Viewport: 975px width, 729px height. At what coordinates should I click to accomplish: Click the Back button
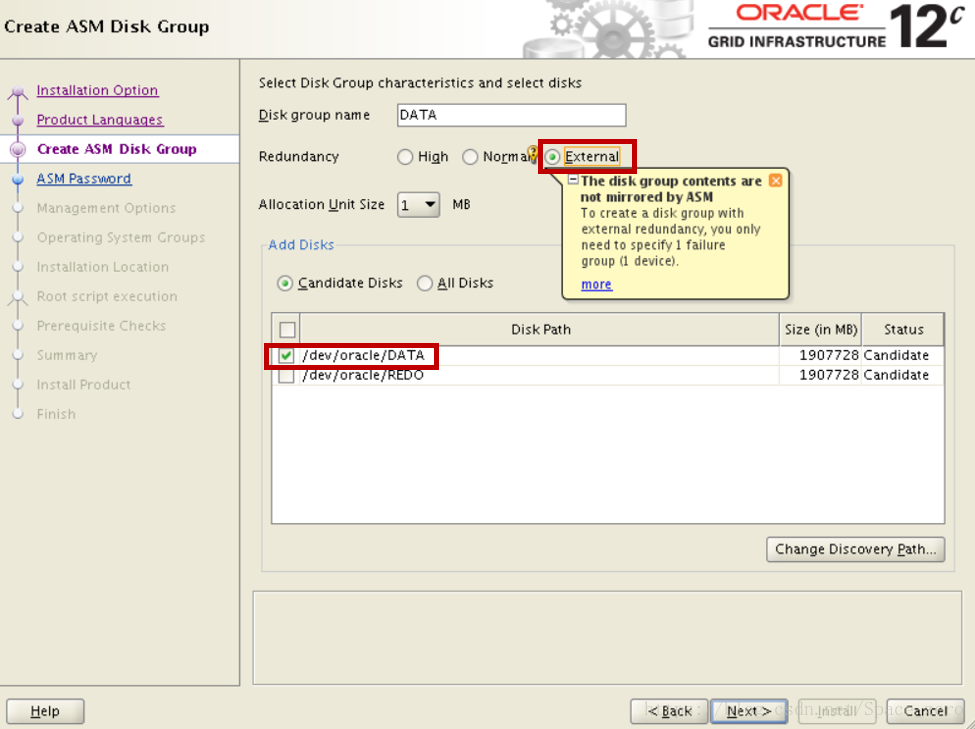click(669, 711)
